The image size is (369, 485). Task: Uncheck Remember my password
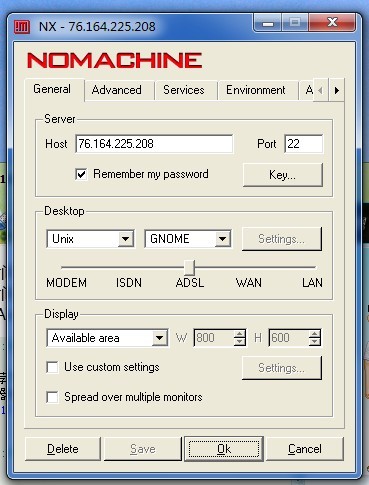81,174
